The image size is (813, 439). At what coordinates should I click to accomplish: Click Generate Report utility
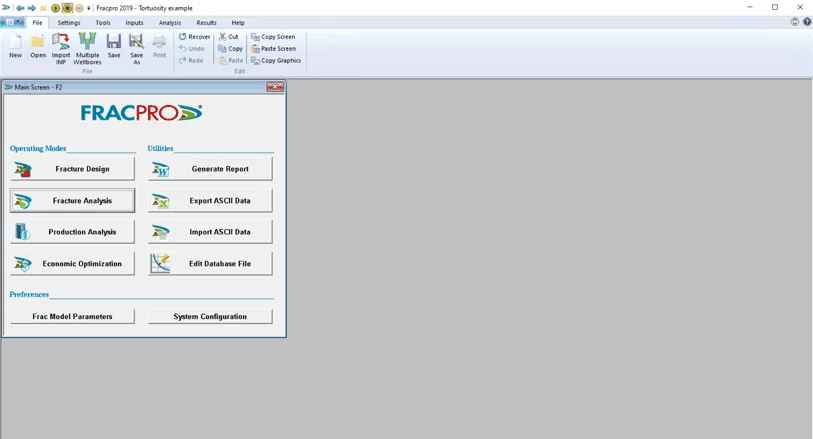pyautogui.click(x=210, y=169)
